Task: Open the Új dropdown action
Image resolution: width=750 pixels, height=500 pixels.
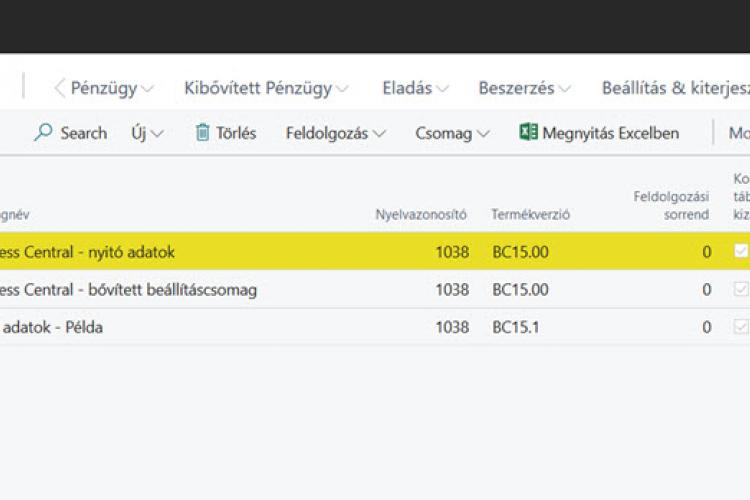Action: point(147,133)
